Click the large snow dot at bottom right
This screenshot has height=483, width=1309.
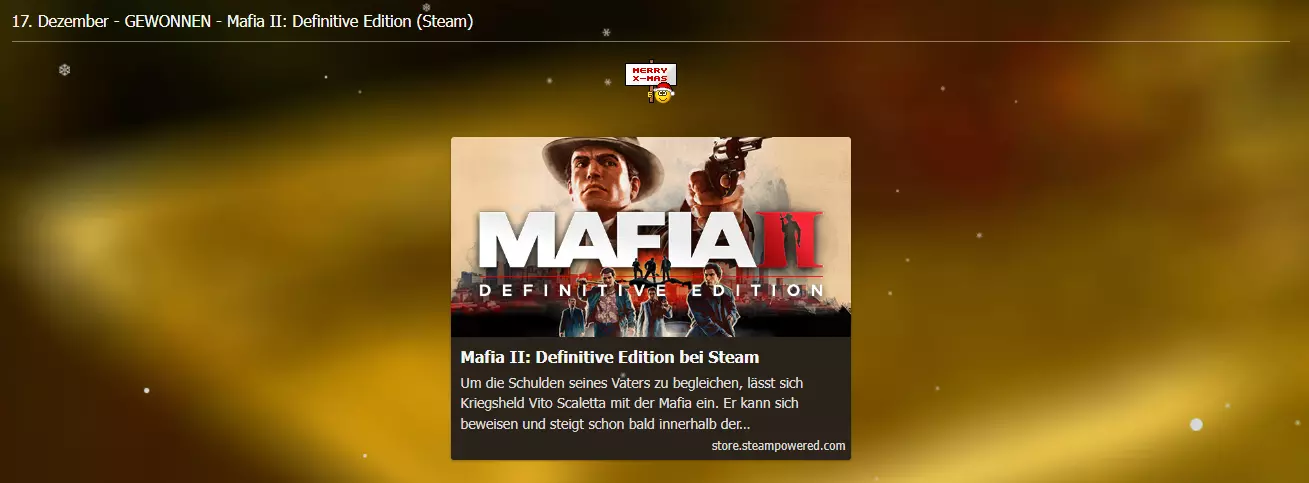1196,425
